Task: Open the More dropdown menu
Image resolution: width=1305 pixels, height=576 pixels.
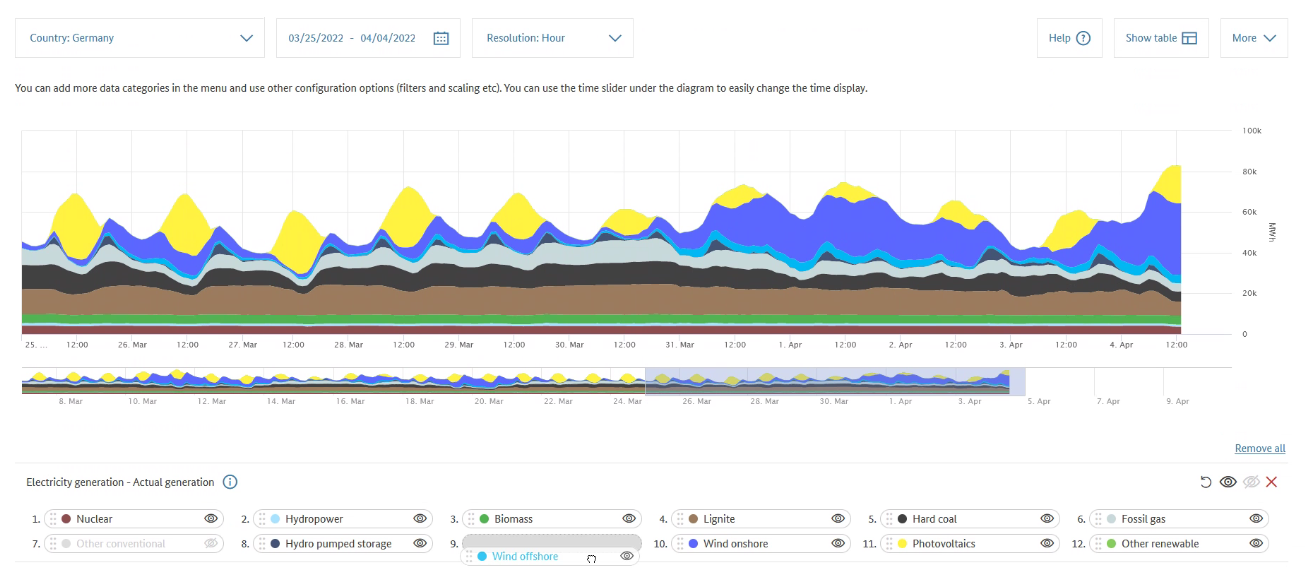Action: click(x=1254, y=38)
